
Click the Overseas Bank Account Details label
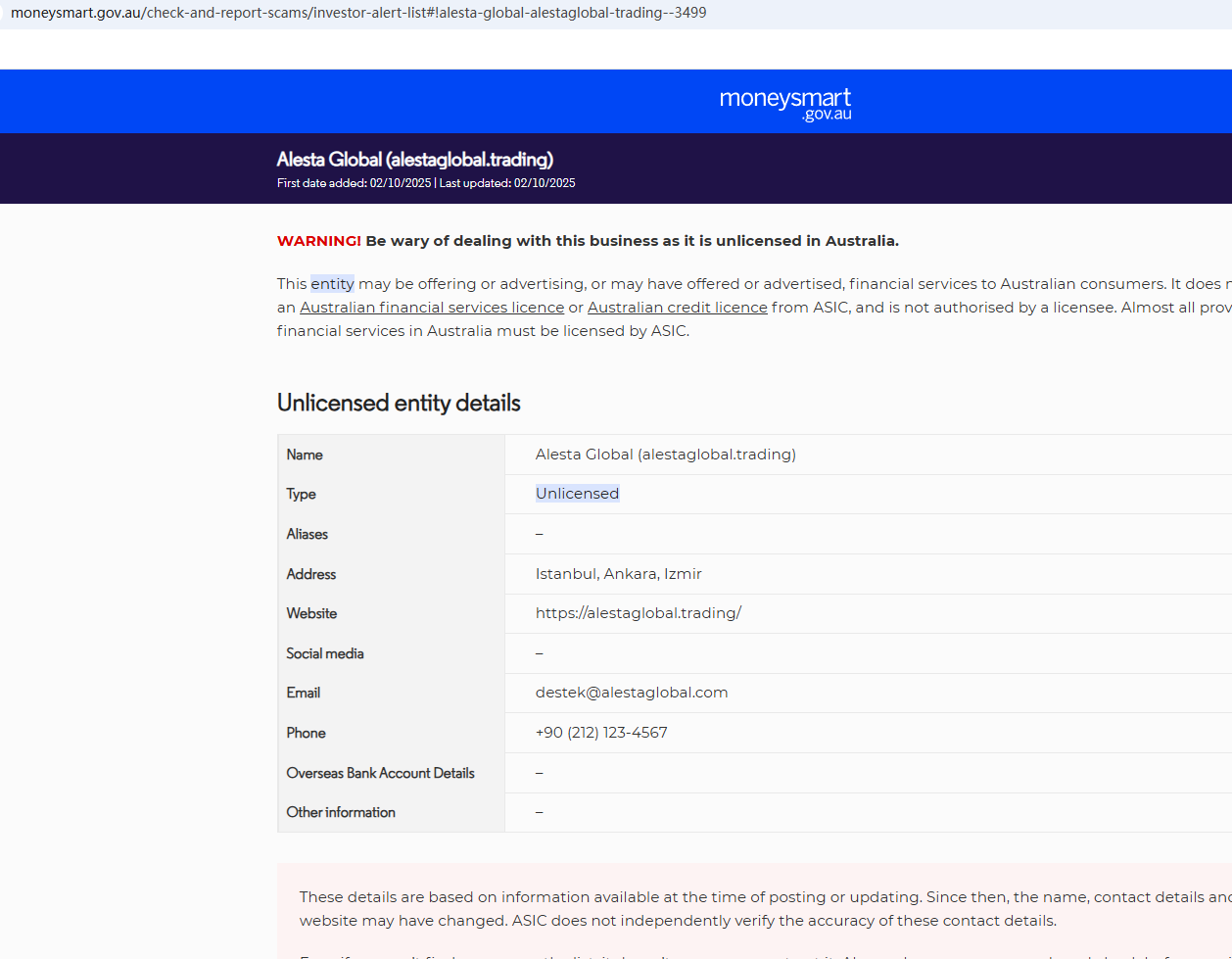pyautogui.click(x=380, y=773)
